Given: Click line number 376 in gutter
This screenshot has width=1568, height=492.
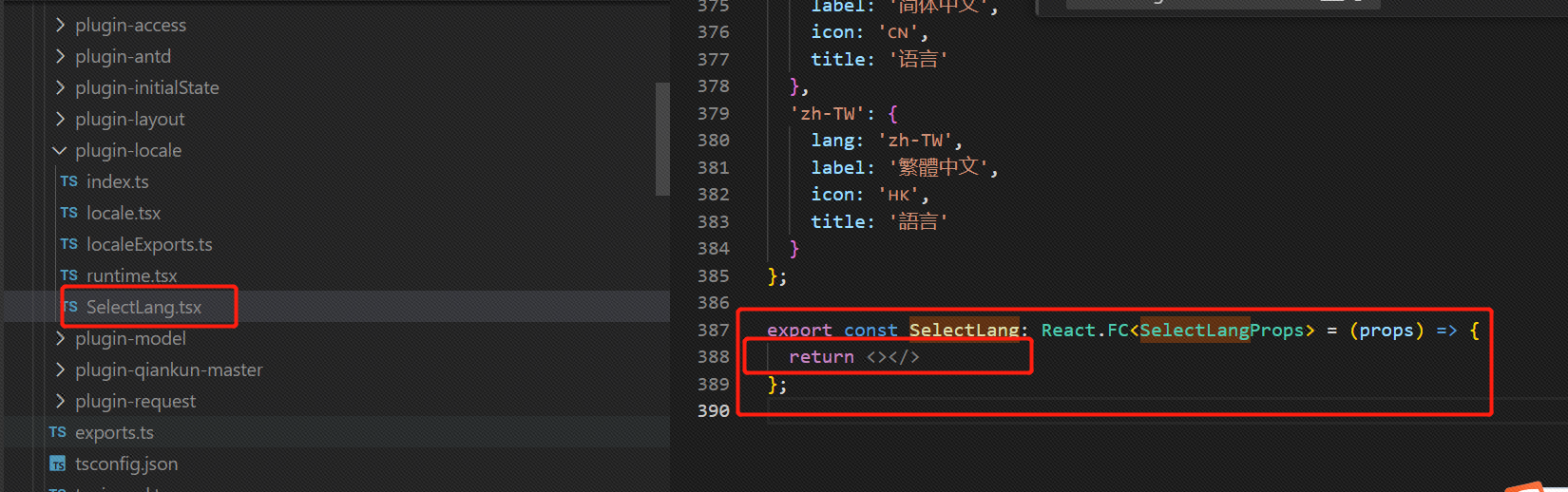Looking at the screenshot, I should click(714, 31).
